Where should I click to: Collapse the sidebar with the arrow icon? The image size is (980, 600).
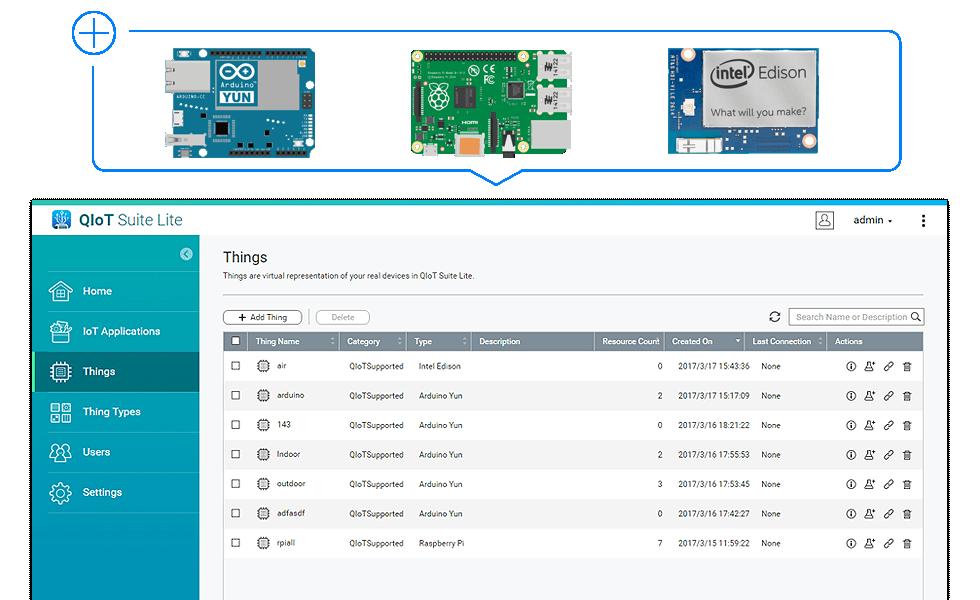(186, 254)
